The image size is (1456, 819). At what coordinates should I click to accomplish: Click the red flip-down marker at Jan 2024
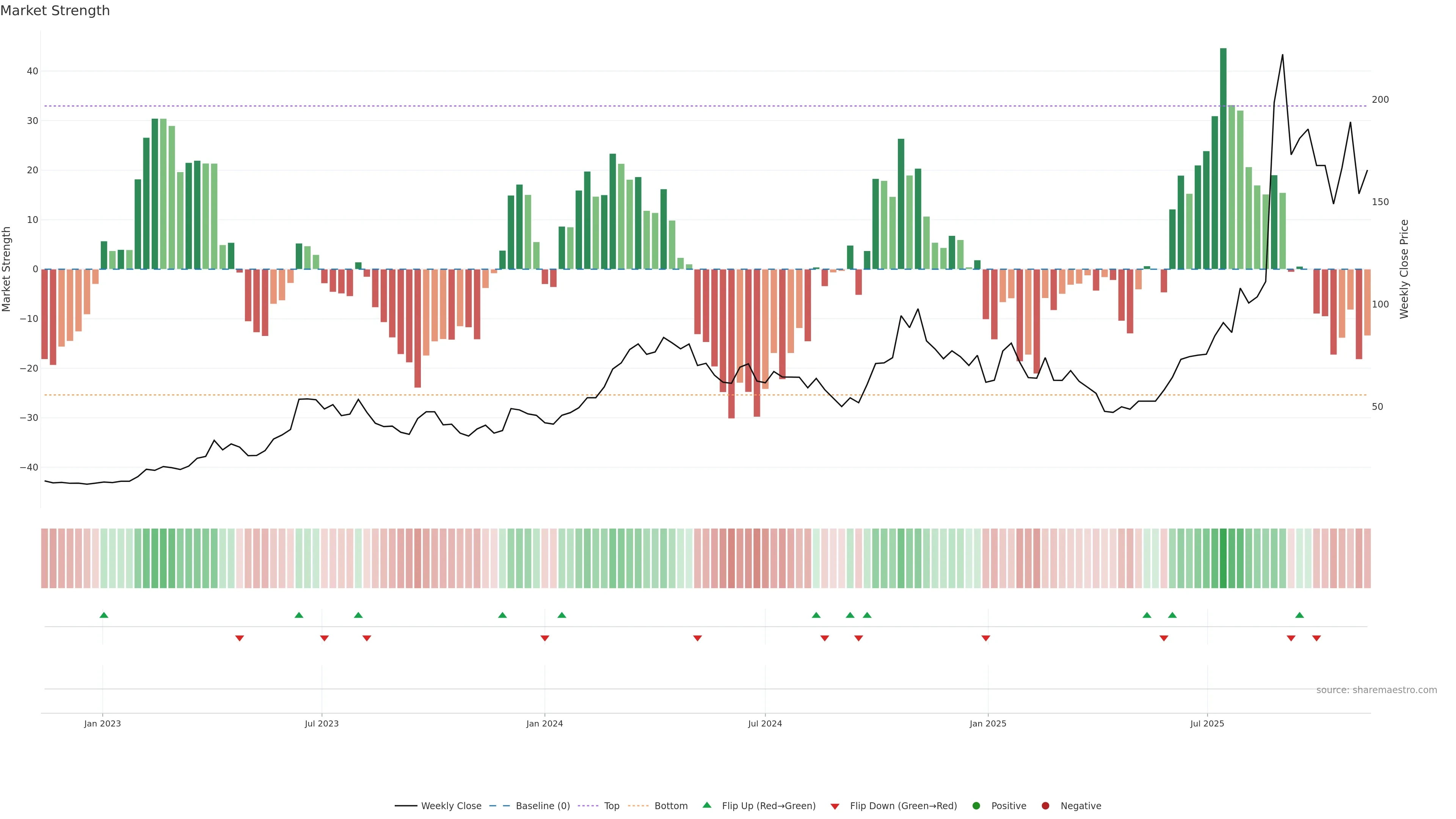click(x=545, y=638)
